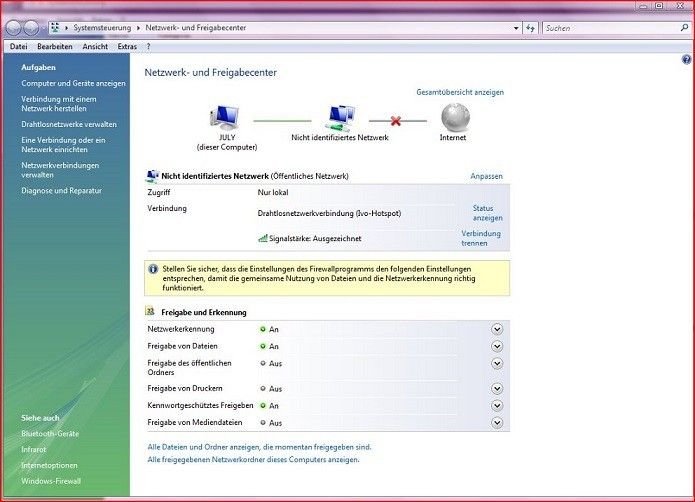Viewport: 695px width, 502px height.
Task: Open Windows-Firewall link
Action: (51, 481)
